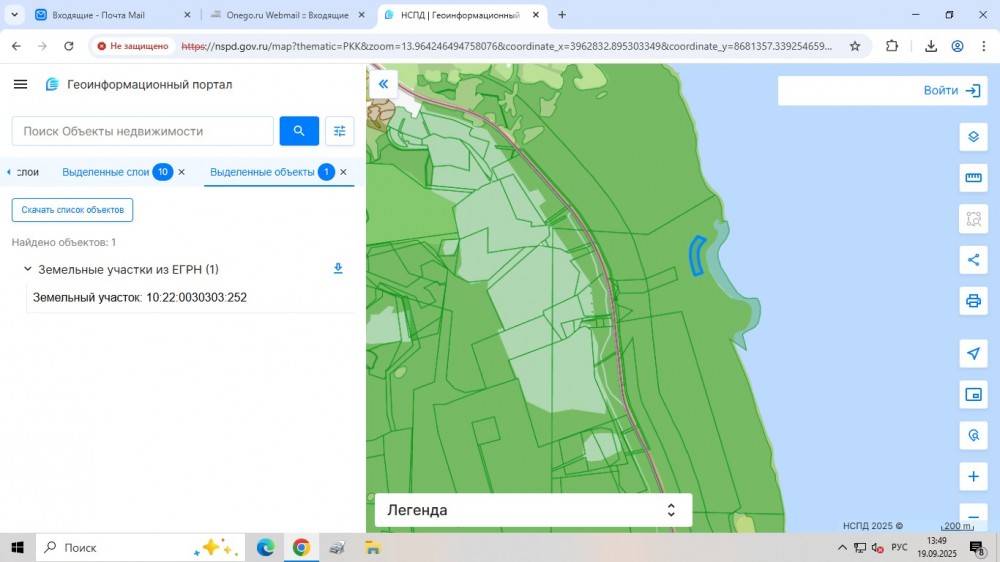Select the ruler measurement tool
The height and width of the screenshot is (562, 1000).
[x=973, y=178]
